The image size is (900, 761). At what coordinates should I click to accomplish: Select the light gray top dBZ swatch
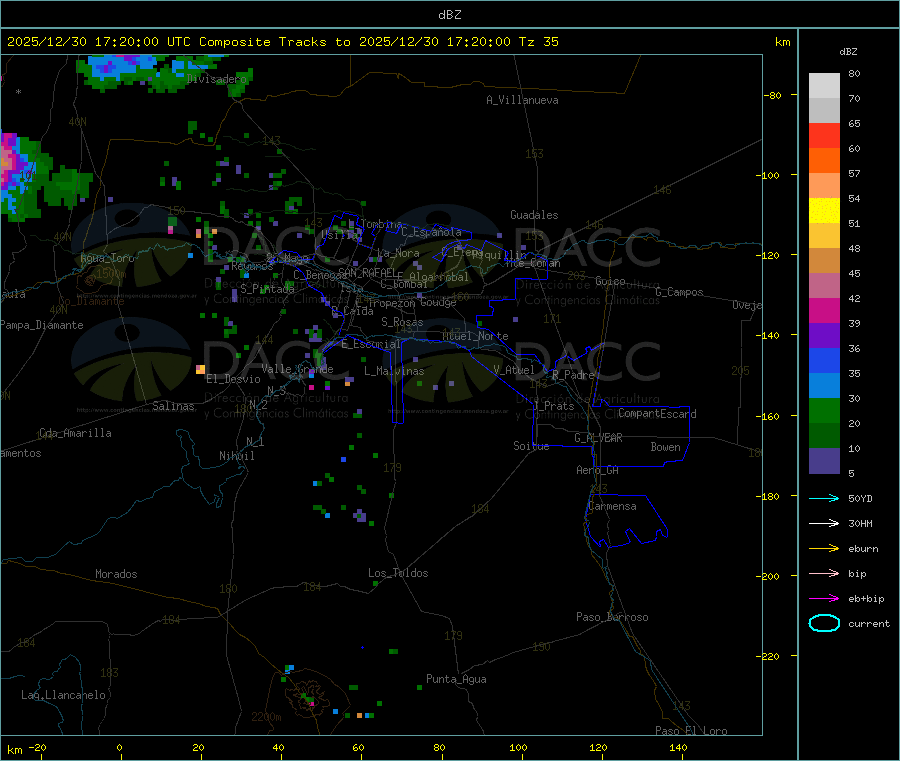(x=824, y=86)
